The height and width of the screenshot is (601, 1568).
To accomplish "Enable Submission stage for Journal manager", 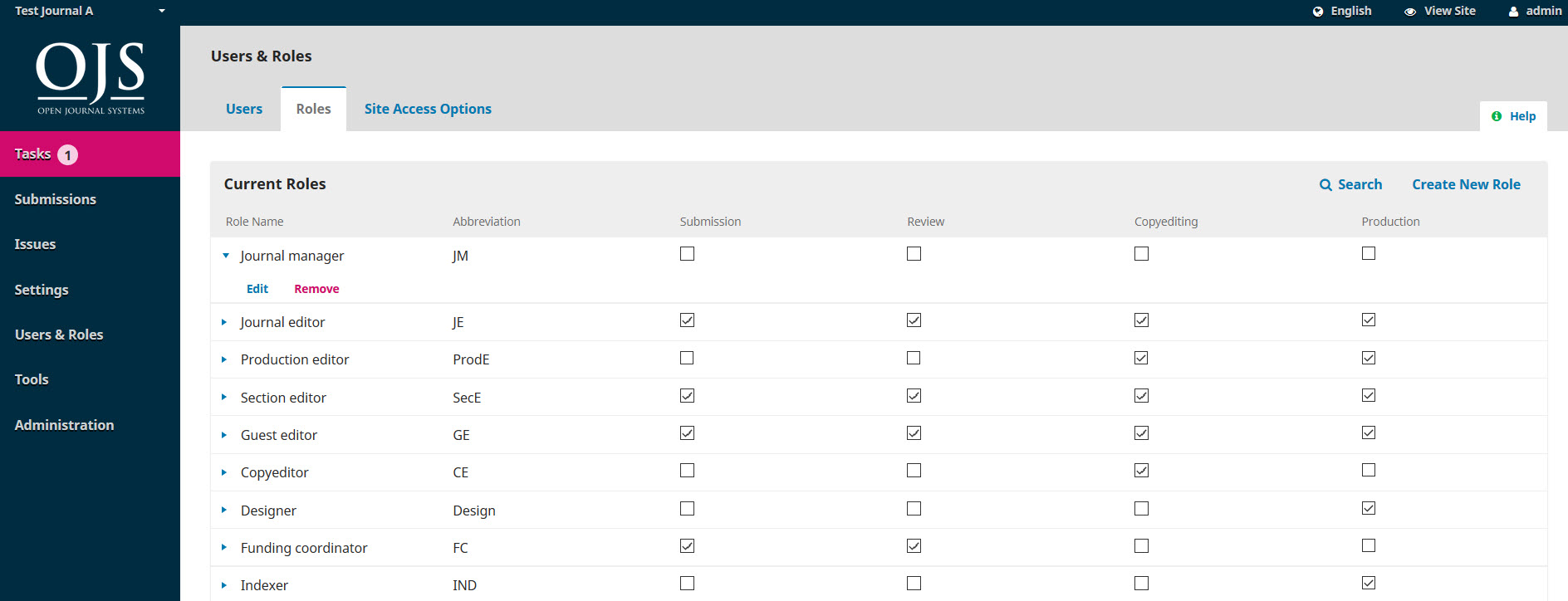I will coord(687,254).
